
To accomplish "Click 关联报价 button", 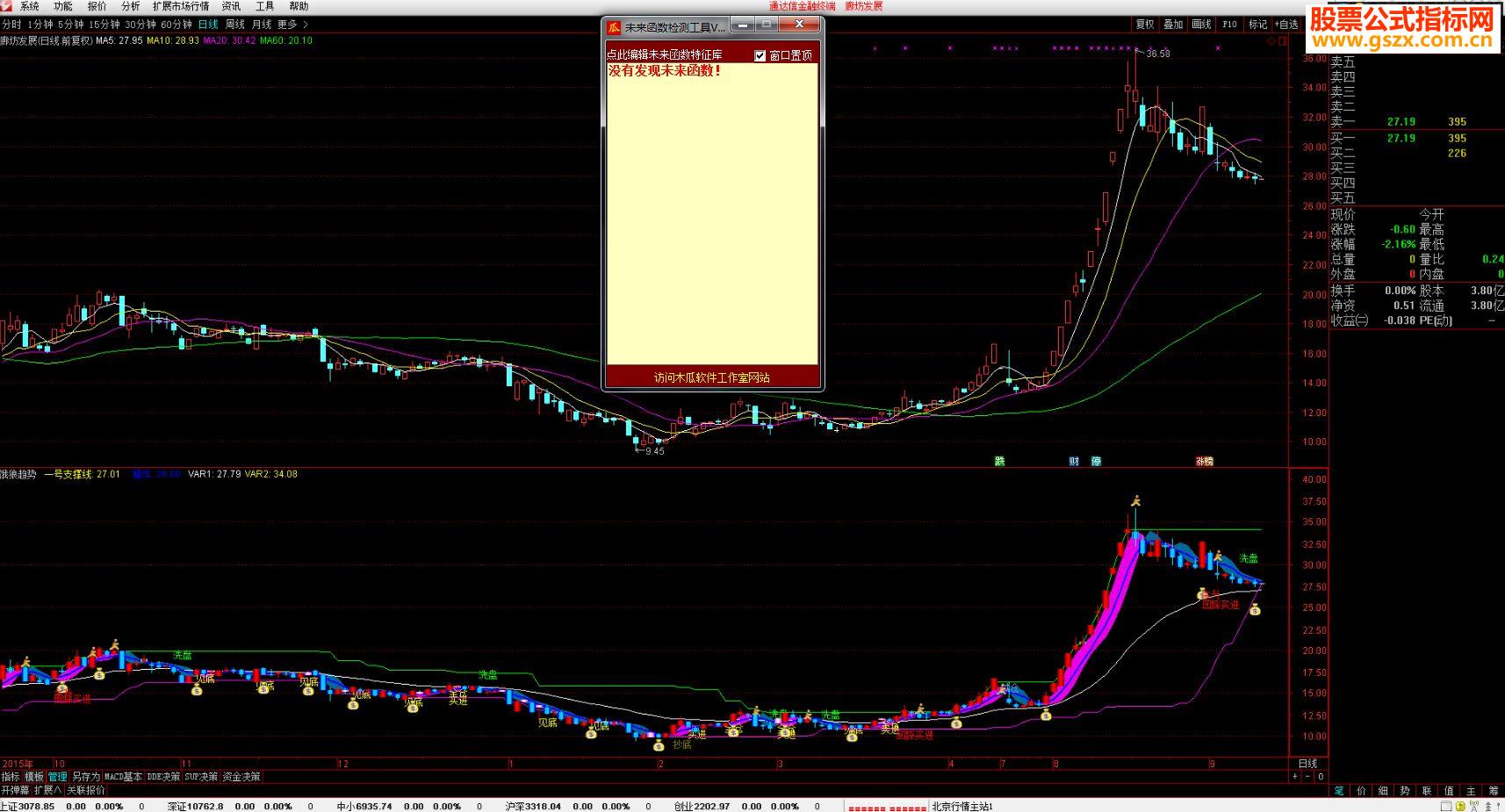I will 86,790.
